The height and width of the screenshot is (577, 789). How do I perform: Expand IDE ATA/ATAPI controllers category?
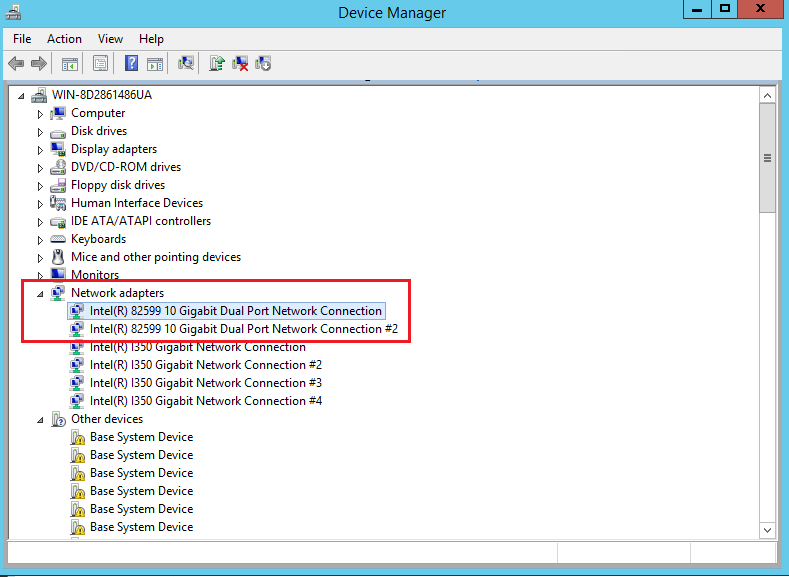40,222
